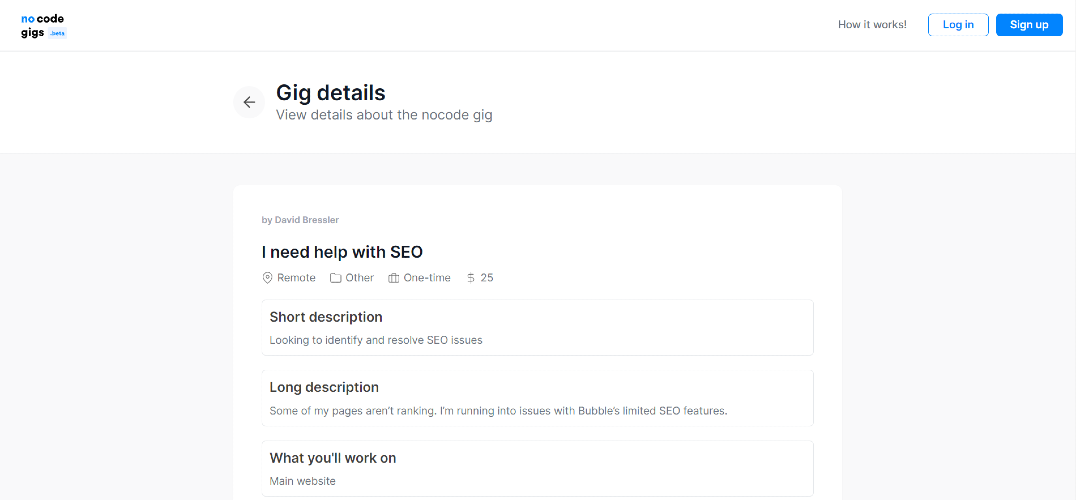The height and width of the screenshot is (500, 1076).
Task: Click the Other category label
Action: (360, 278)
